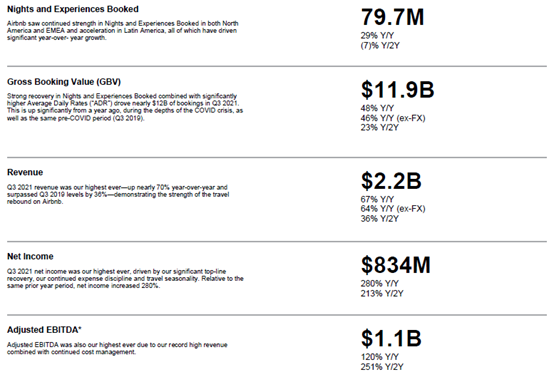Select the $11.9B figure
The width and height of the screenshot is (554, 377).
coord(397,90)
